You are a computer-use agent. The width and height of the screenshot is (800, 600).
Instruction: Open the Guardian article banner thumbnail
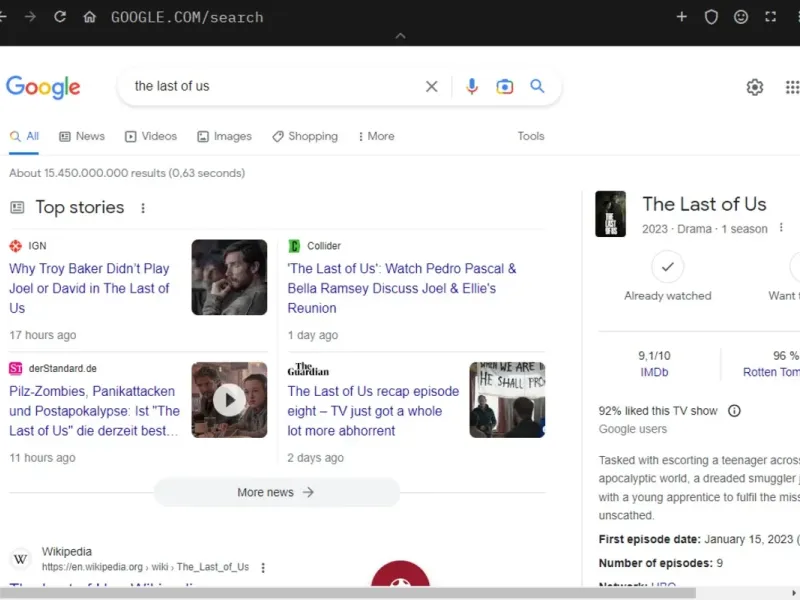coord(507,400)
